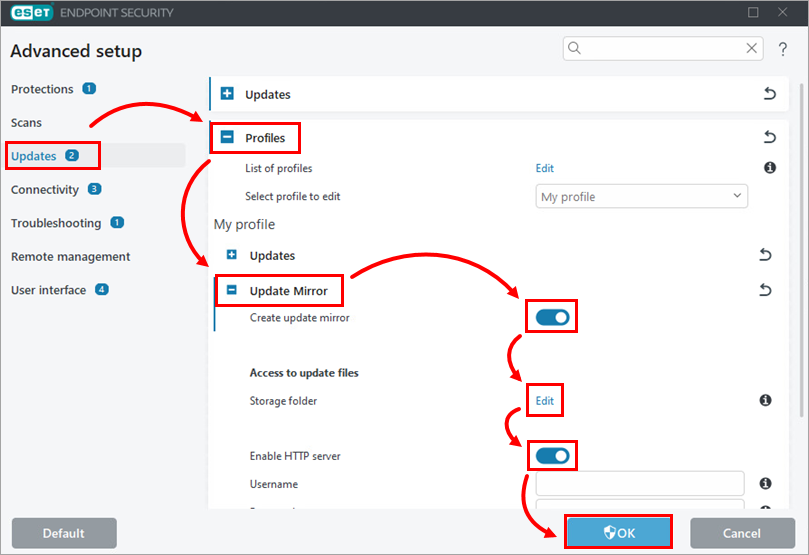Select Protections in the left sidebar
The height and width of the screenshot is (555, 809).
[42, 89]
